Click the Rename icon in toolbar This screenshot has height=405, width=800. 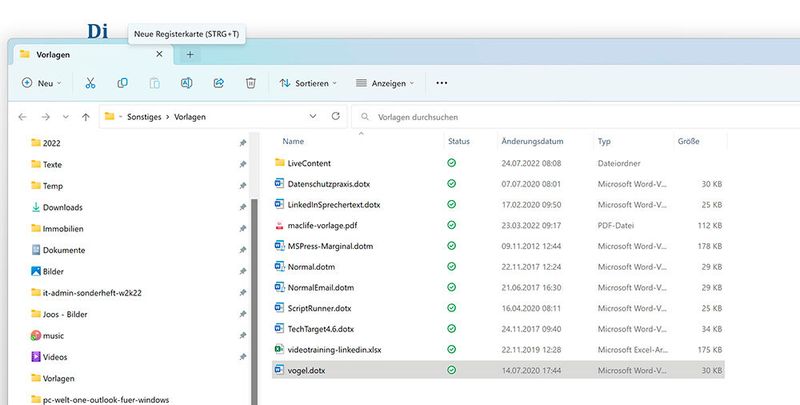pos(187,83)
